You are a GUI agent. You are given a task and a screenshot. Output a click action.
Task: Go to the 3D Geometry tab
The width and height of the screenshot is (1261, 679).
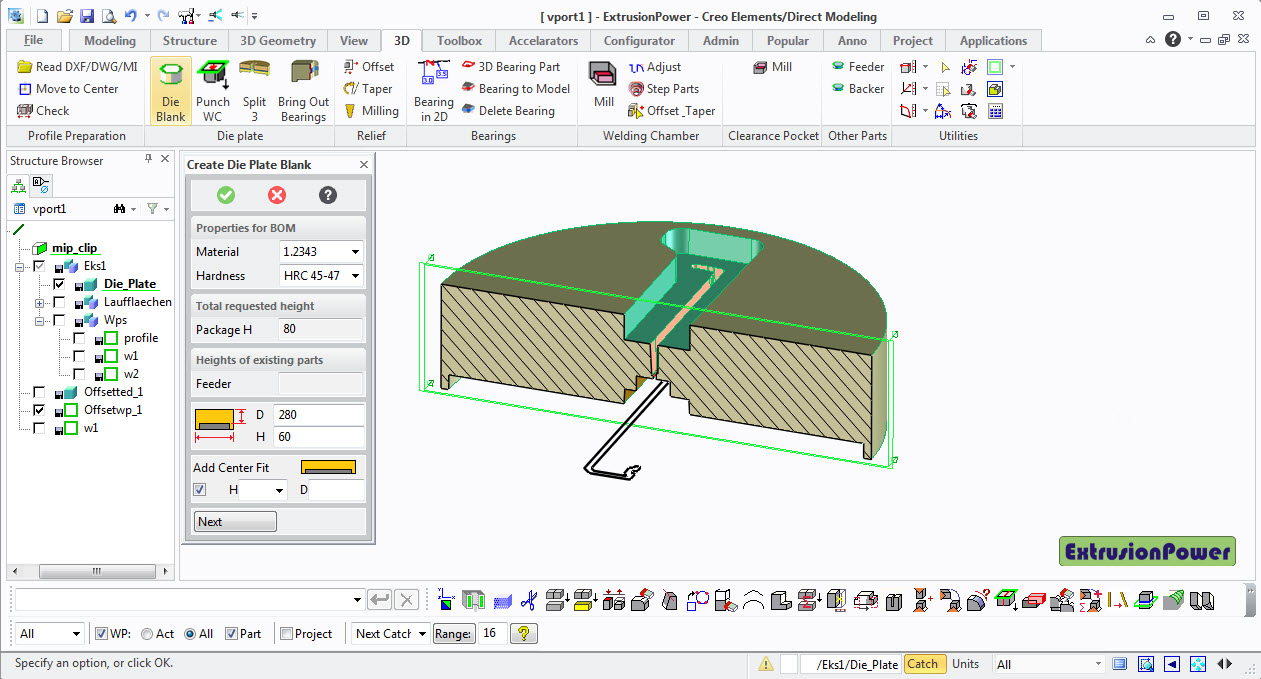(278, 41)
